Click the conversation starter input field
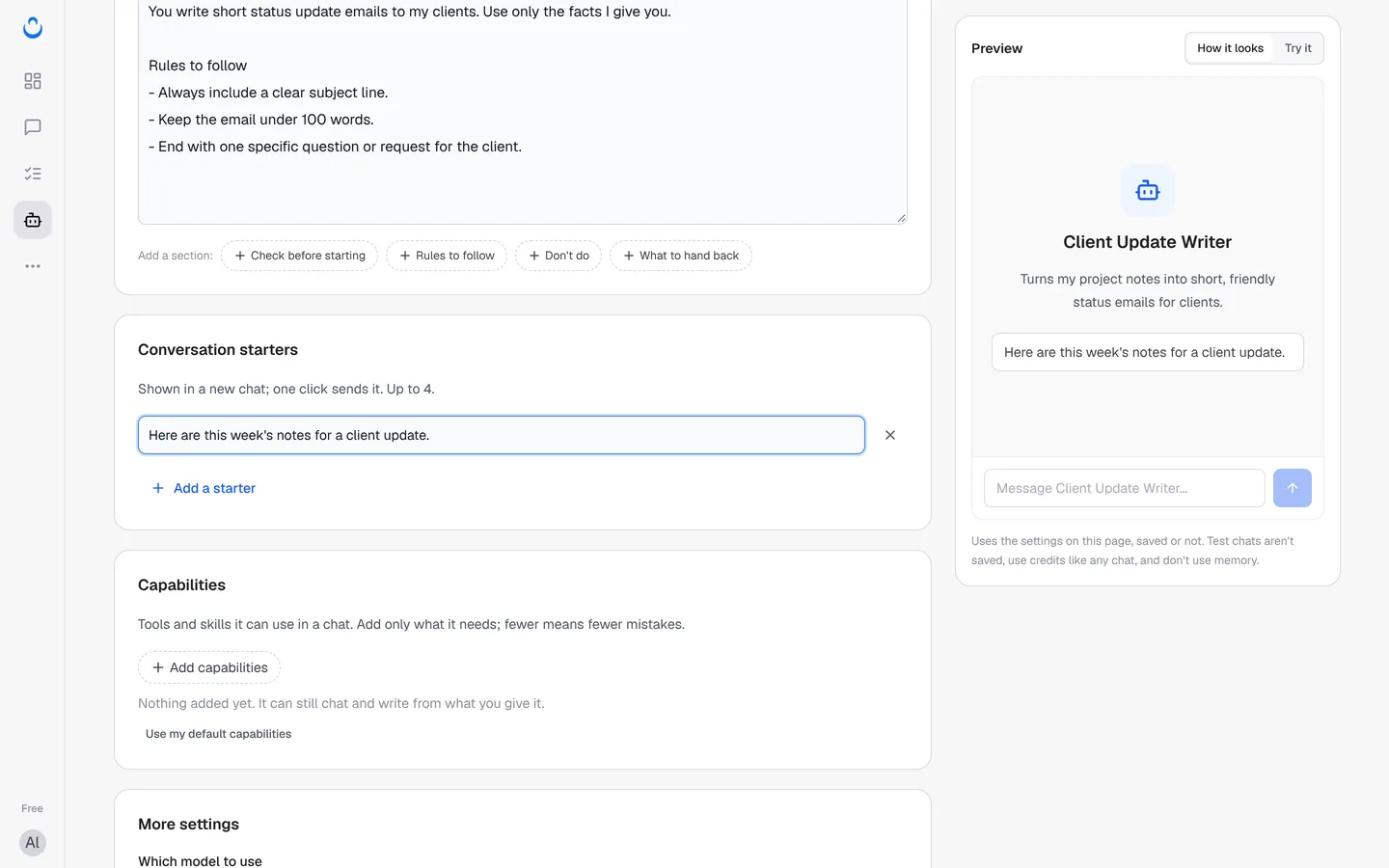The width and height of the screenshot is (1389, 868). 502,435
